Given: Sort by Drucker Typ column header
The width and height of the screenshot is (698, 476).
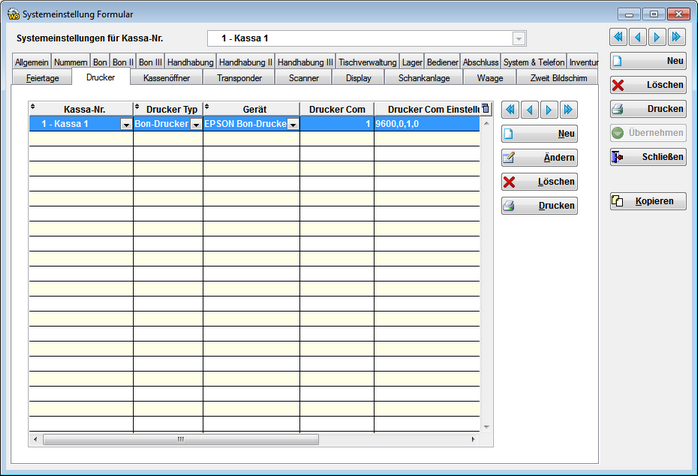Looking at the screenshot, I should [x=168, y=109].
